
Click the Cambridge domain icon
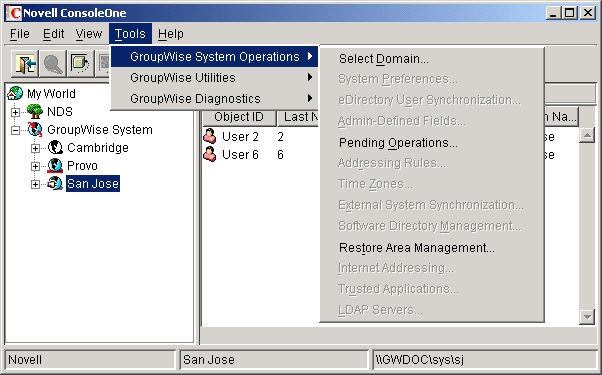point(55,147)
